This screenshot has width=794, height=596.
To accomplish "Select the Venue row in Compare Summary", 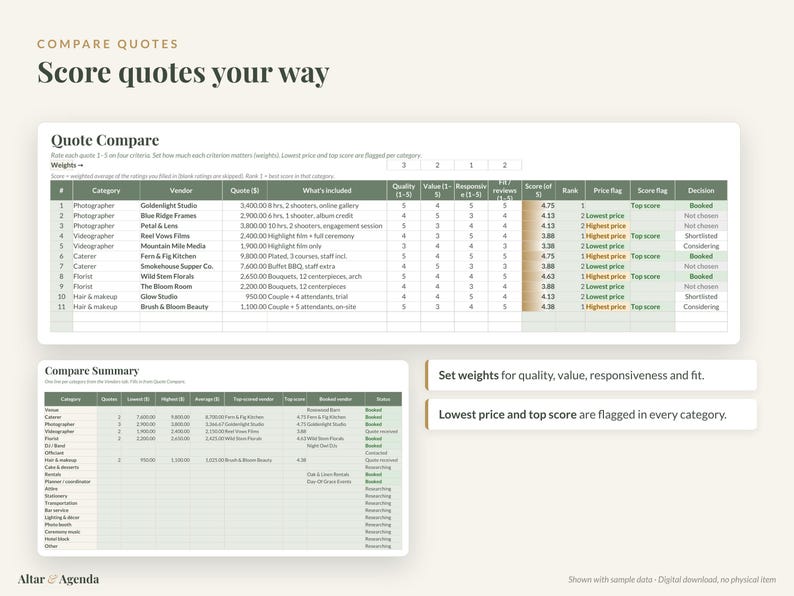I will [x=223, y=410].
